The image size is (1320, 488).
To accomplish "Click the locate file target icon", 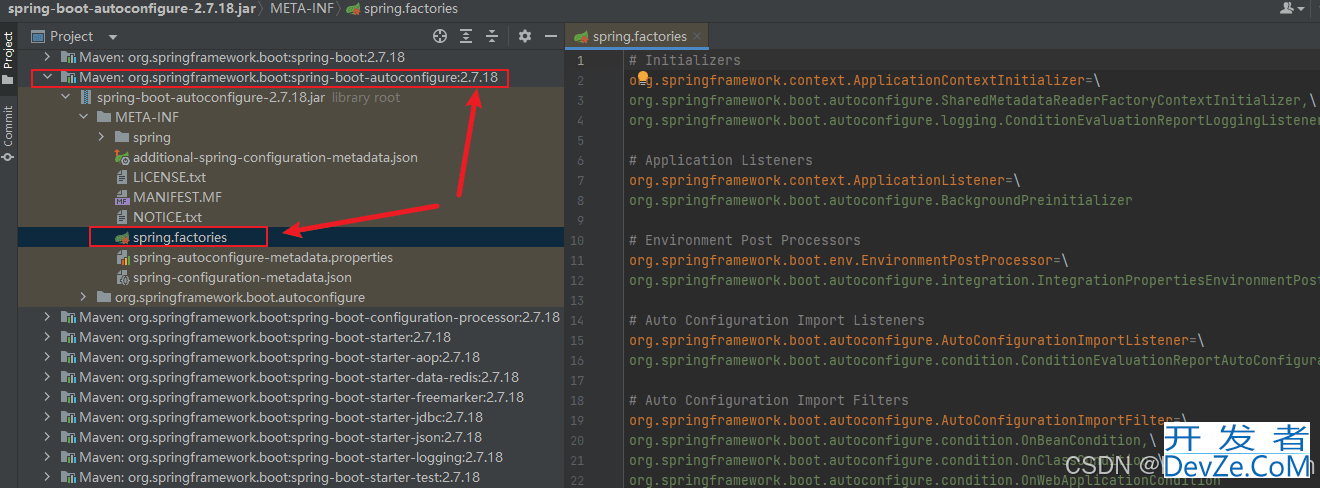I will 440,36.
